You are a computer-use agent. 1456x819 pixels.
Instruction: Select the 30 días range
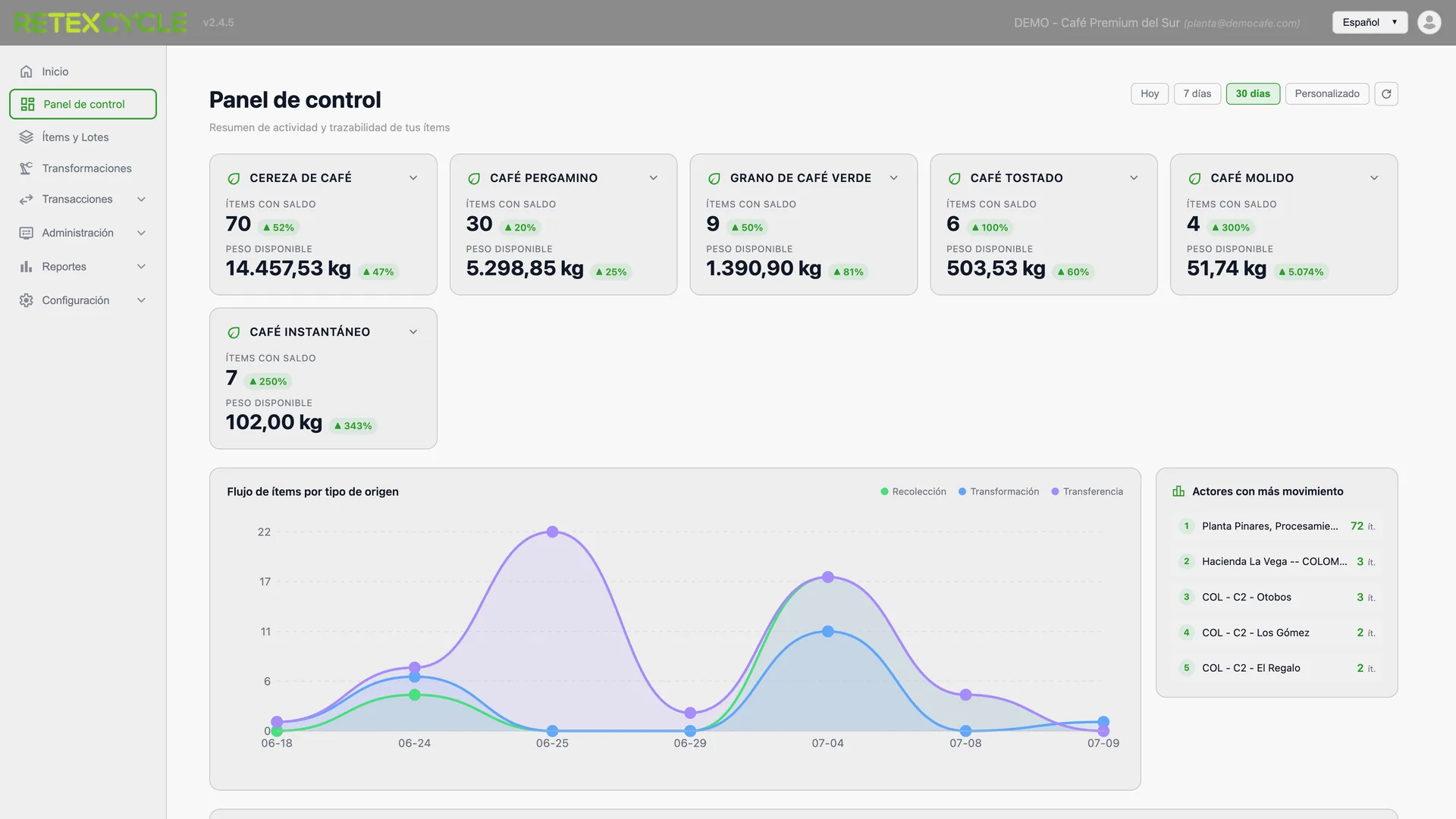(x=1253, y=94)
